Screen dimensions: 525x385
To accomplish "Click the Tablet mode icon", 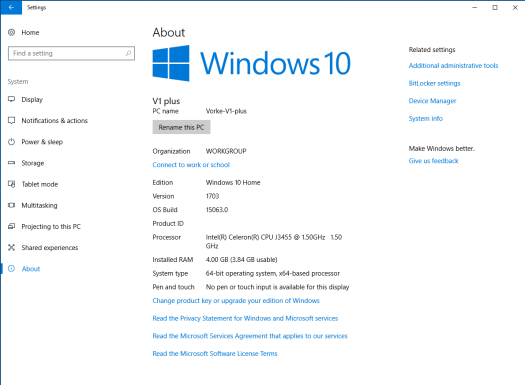I will [11, 184].
